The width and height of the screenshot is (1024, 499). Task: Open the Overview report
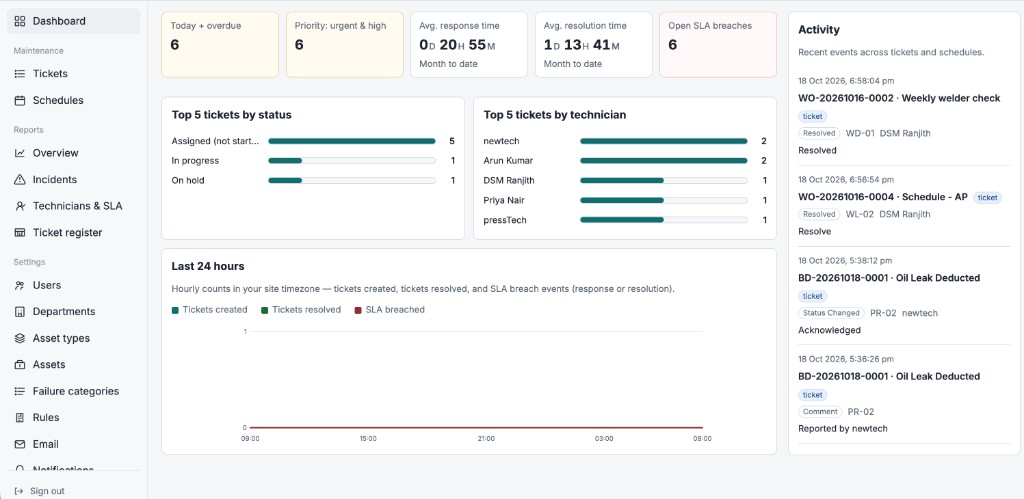73,153
